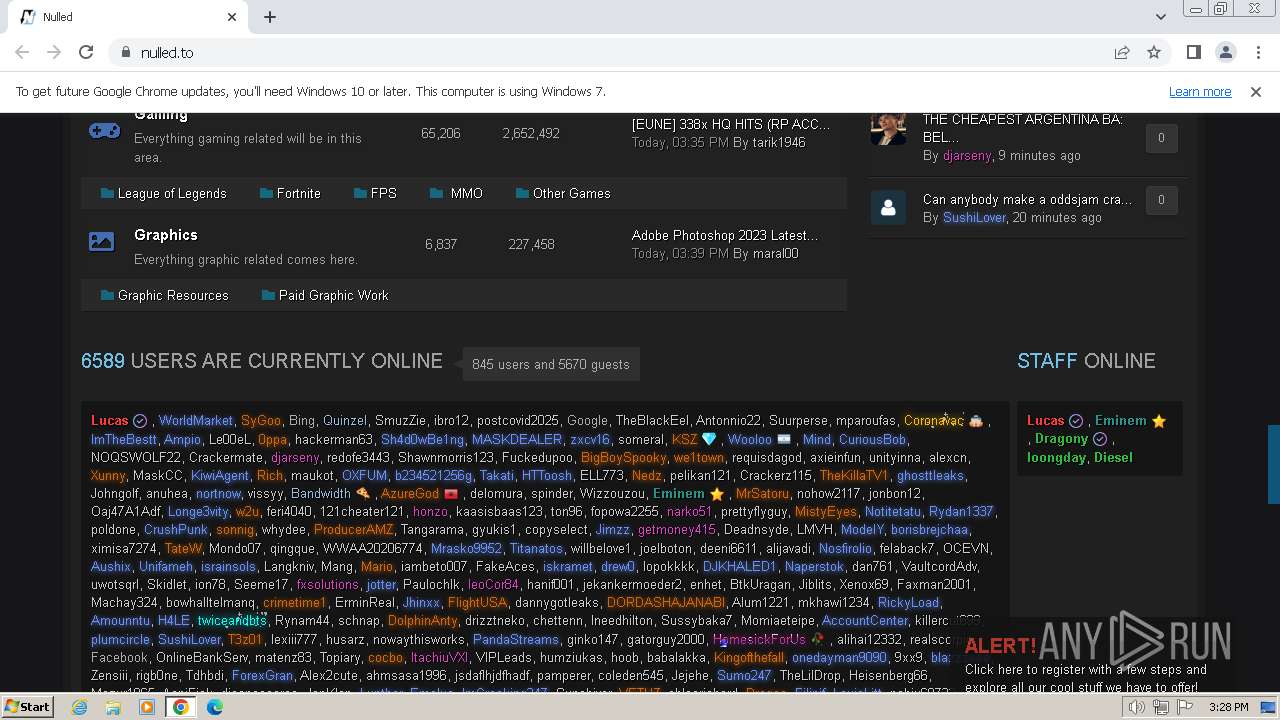Viewport: 1280px width, 720px height.
Task: Visit maral00's profile
Action: (x=775, y=253)
